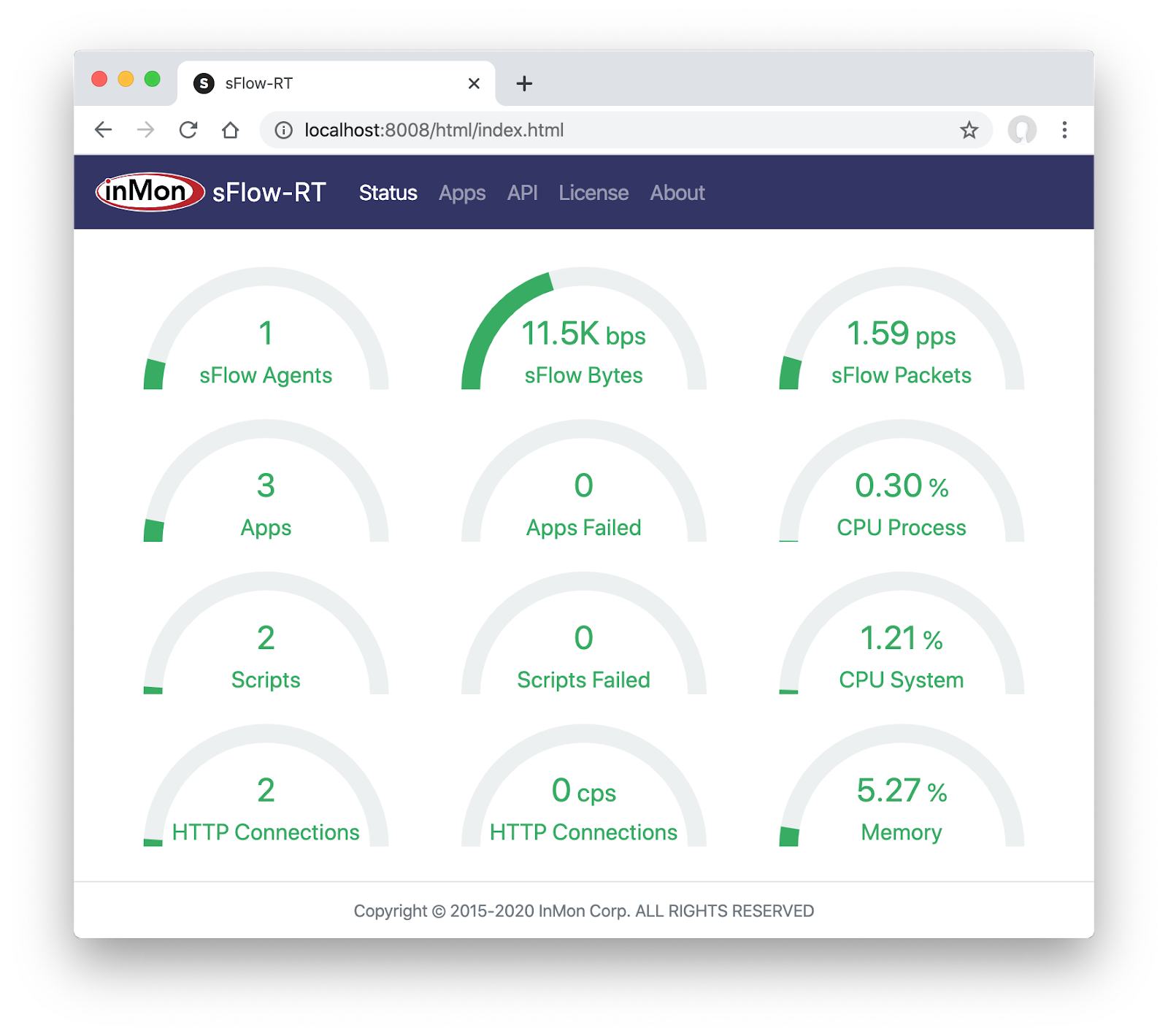Close the sFlow-RT browser tab
The image size is (1168, 1036).
[474, 83]
